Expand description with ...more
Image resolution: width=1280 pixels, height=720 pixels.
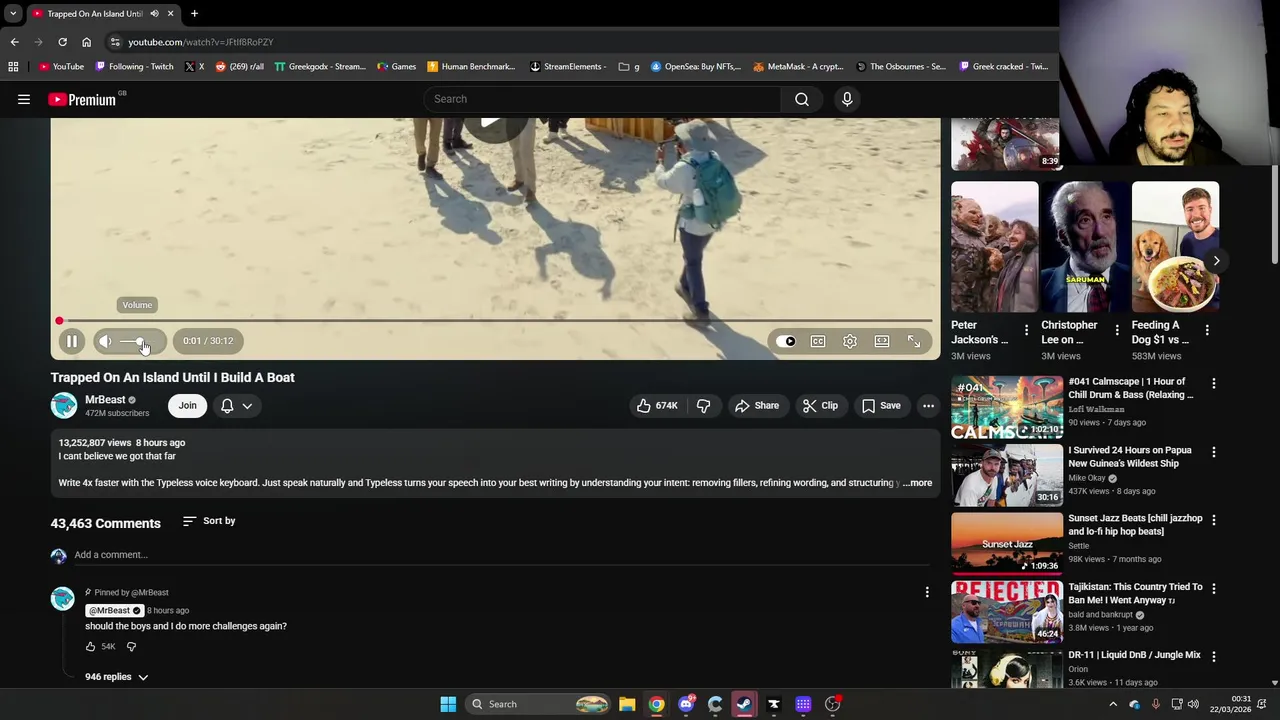(x=917, y=483)
